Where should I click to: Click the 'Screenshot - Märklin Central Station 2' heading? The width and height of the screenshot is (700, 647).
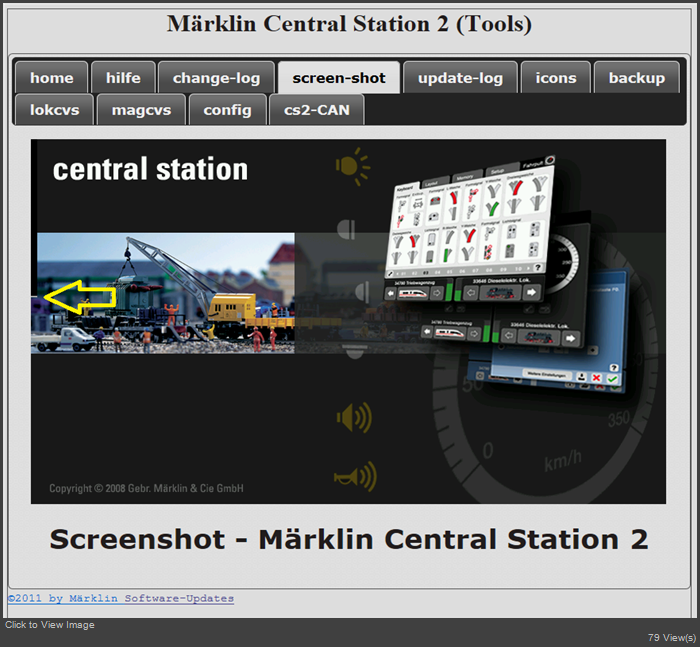tap(349, 539)
